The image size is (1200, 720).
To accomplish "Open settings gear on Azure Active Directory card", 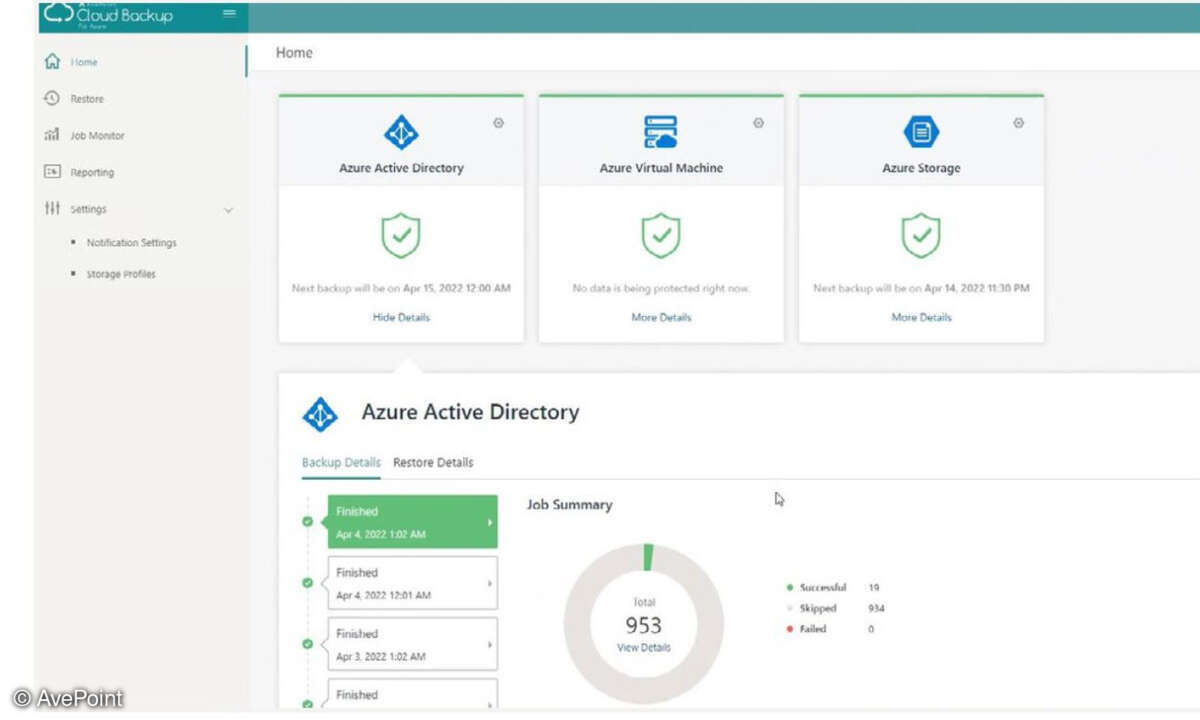I will [499, 123].
